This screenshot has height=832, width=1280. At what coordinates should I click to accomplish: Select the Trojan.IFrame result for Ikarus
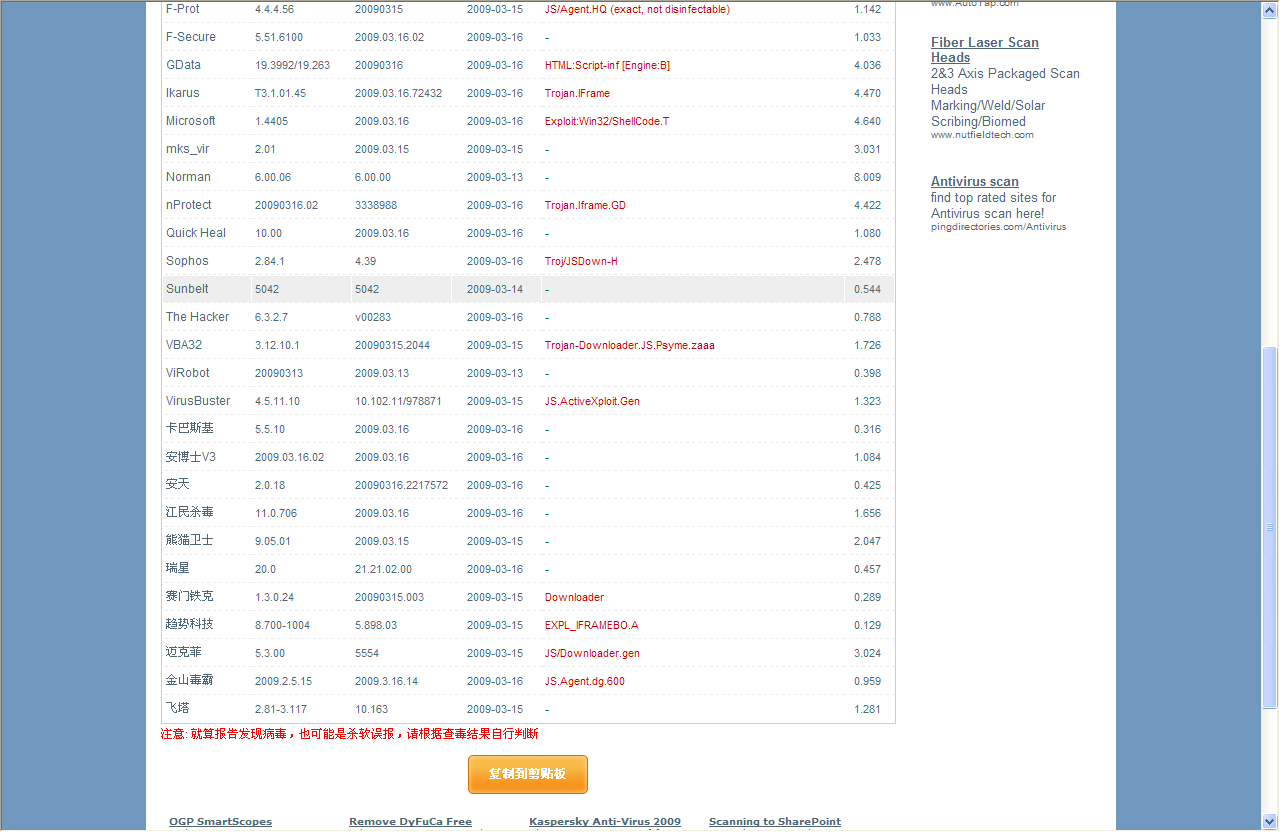point(577,93)
